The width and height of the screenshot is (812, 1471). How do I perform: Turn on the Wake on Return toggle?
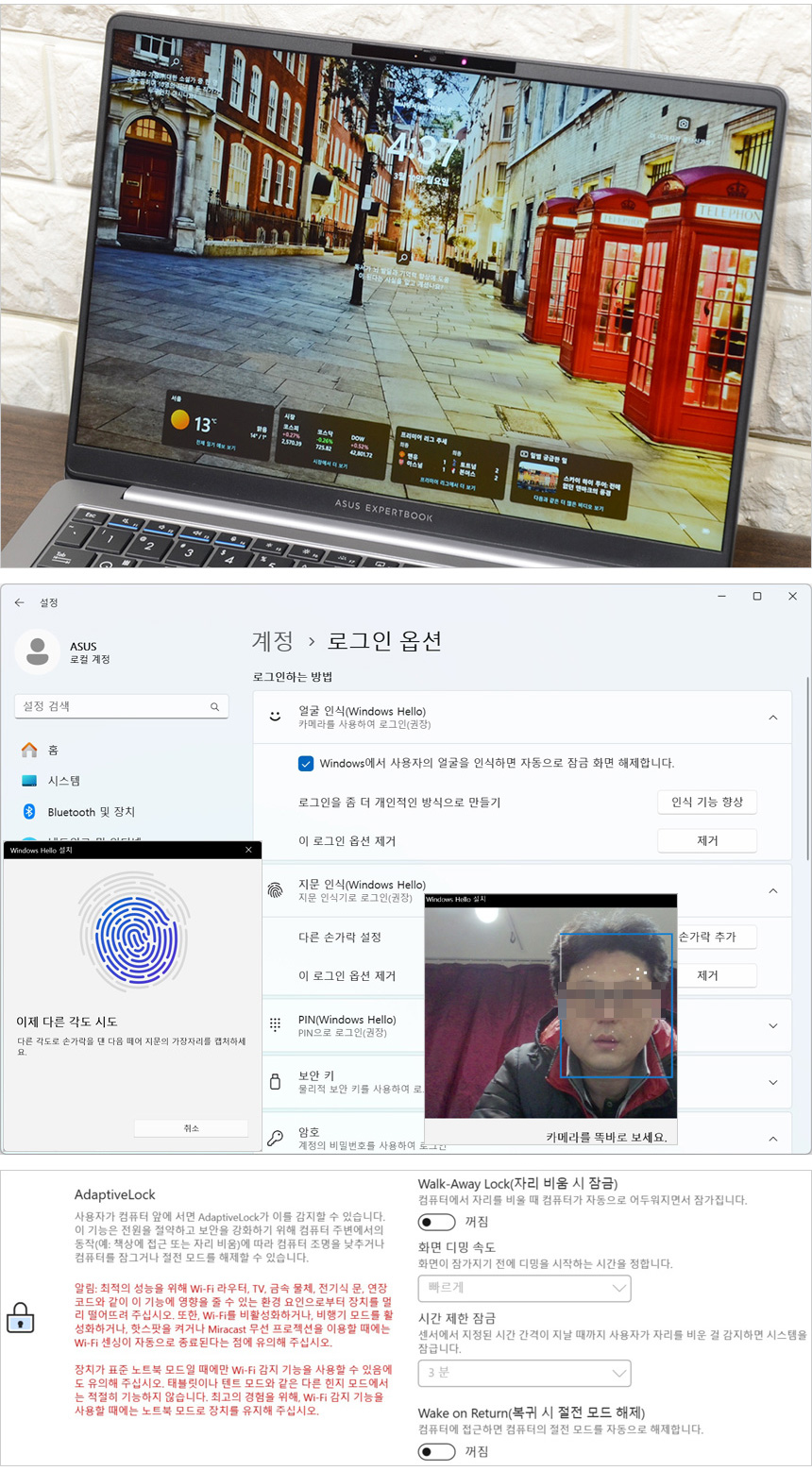click(x=437, y=1451)
